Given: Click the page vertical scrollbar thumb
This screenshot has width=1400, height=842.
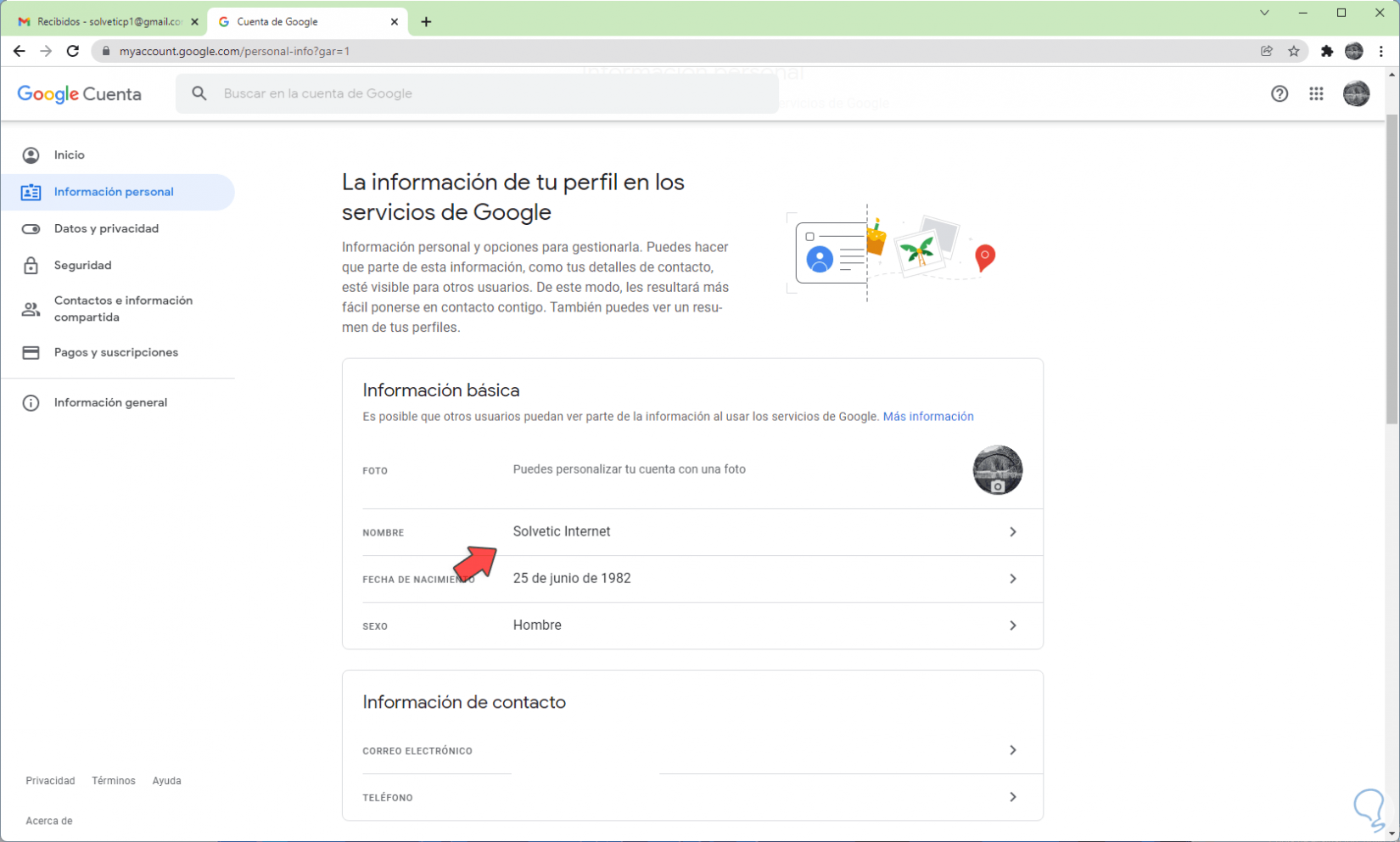Looking at the screenshot, I should click(x=1392, y=270).
